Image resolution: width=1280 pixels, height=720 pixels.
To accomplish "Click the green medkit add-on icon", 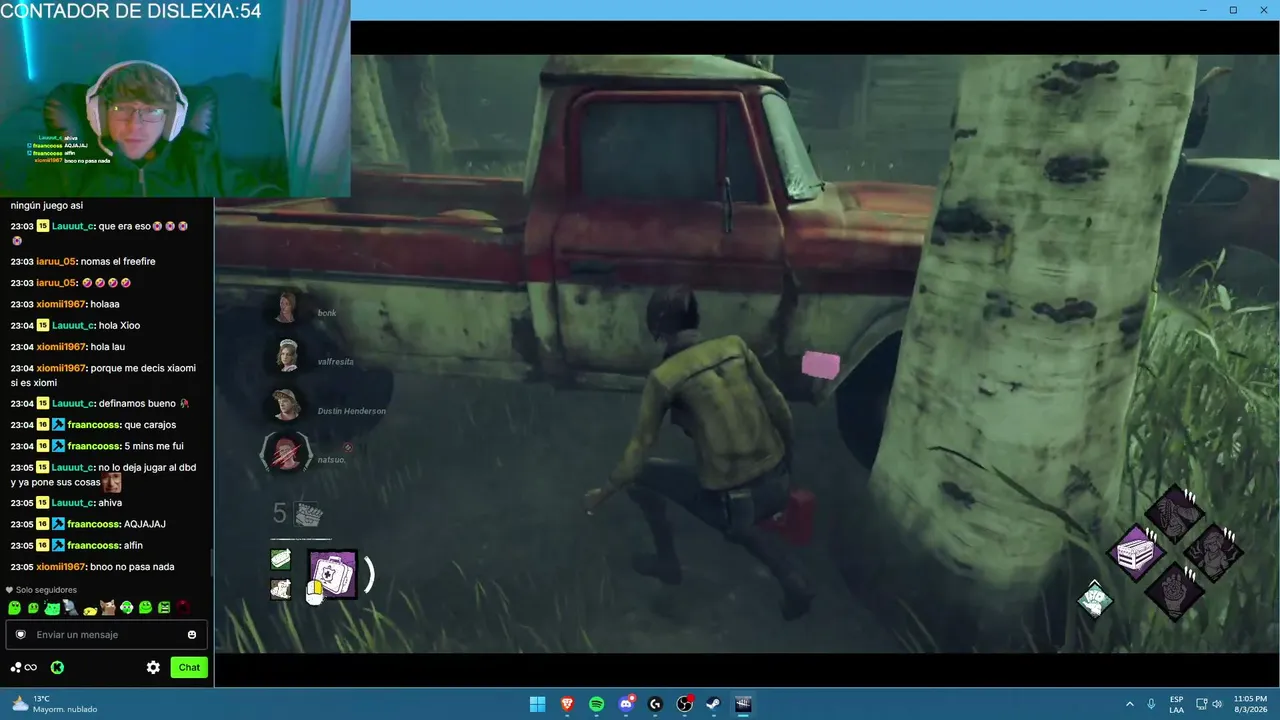I will (281, 559).
